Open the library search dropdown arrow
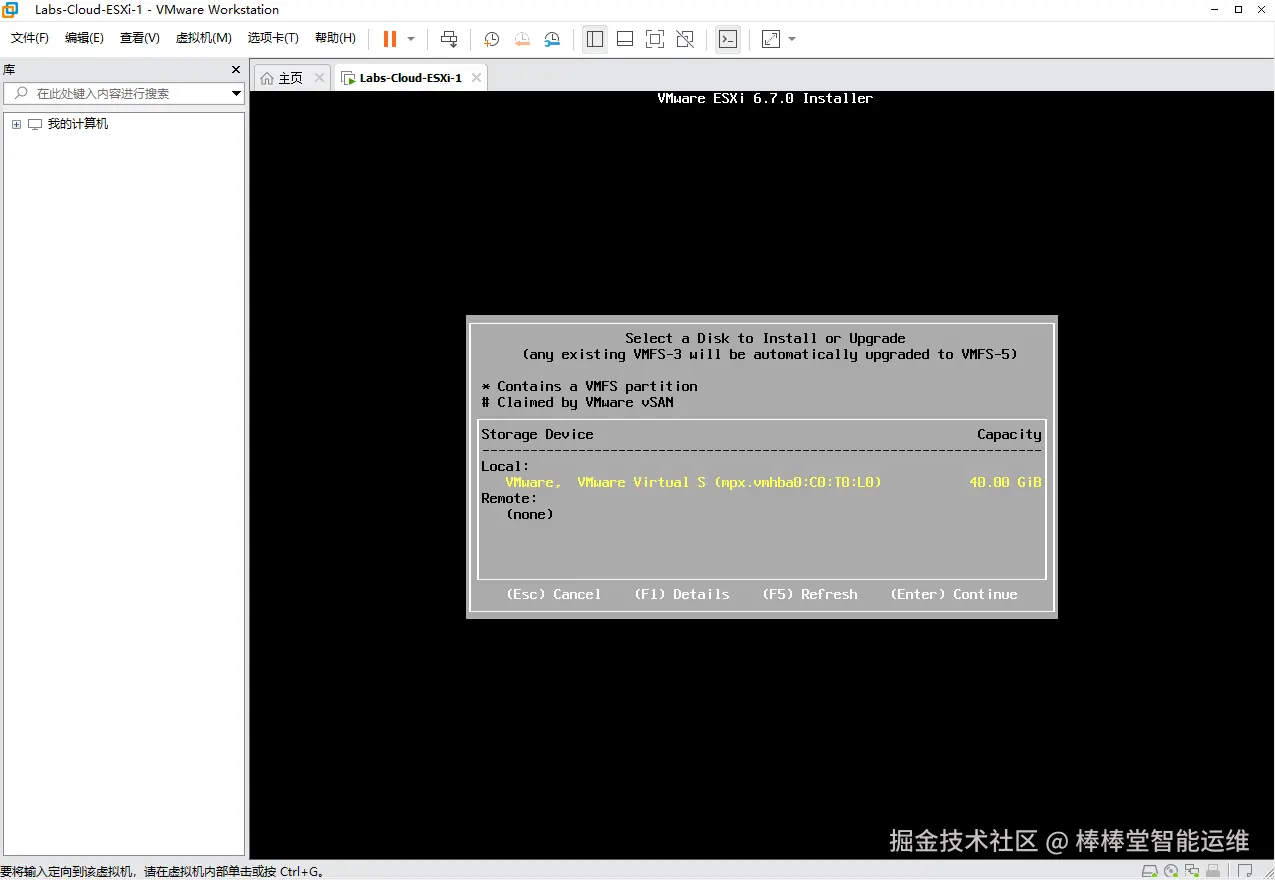The height and width of the screenshot is (880, 1275). tap(237, 93)
